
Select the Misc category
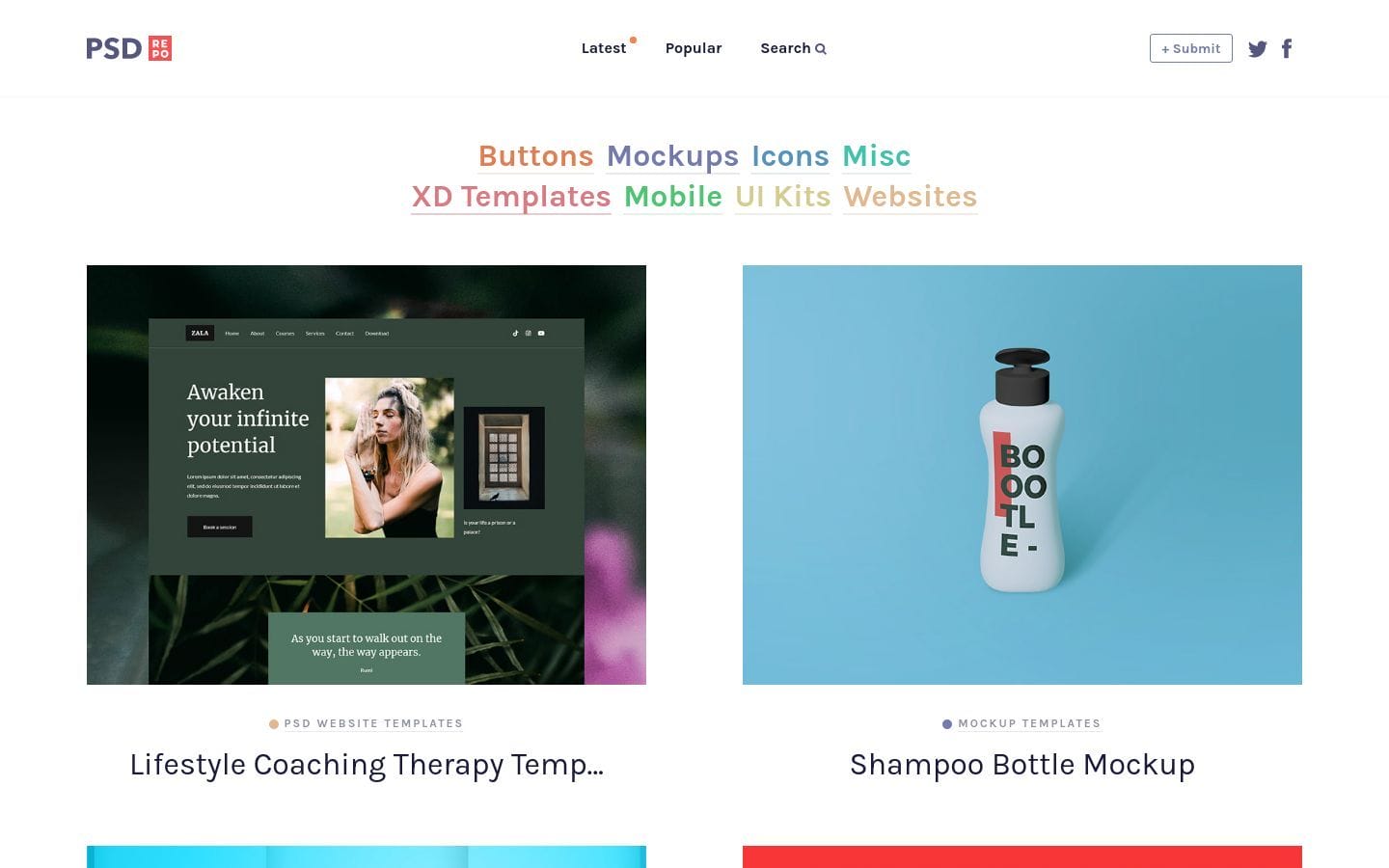click(x=876, y=156)
